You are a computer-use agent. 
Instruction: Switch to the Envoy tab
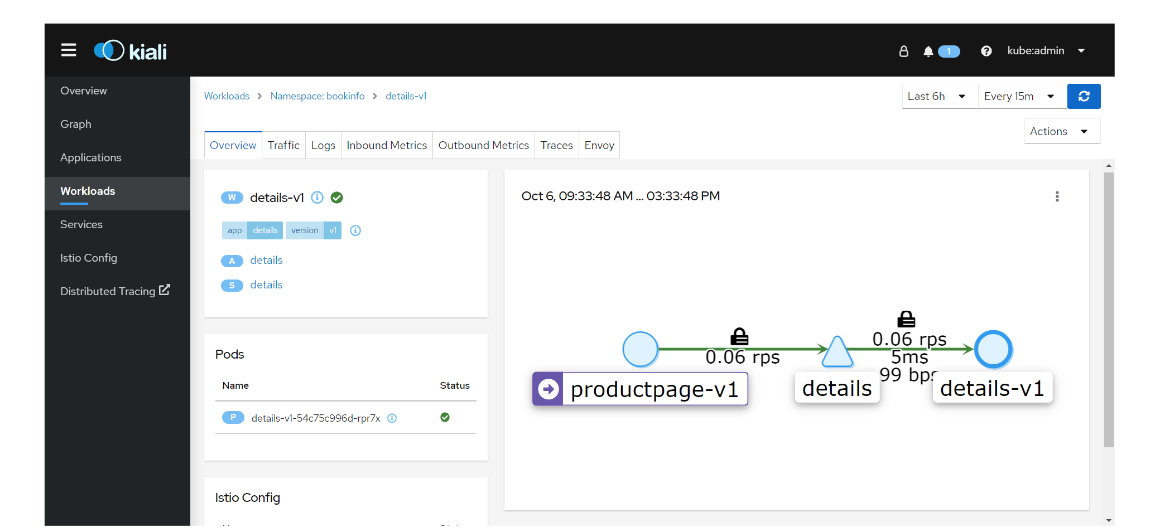click(x=599, y=145)
